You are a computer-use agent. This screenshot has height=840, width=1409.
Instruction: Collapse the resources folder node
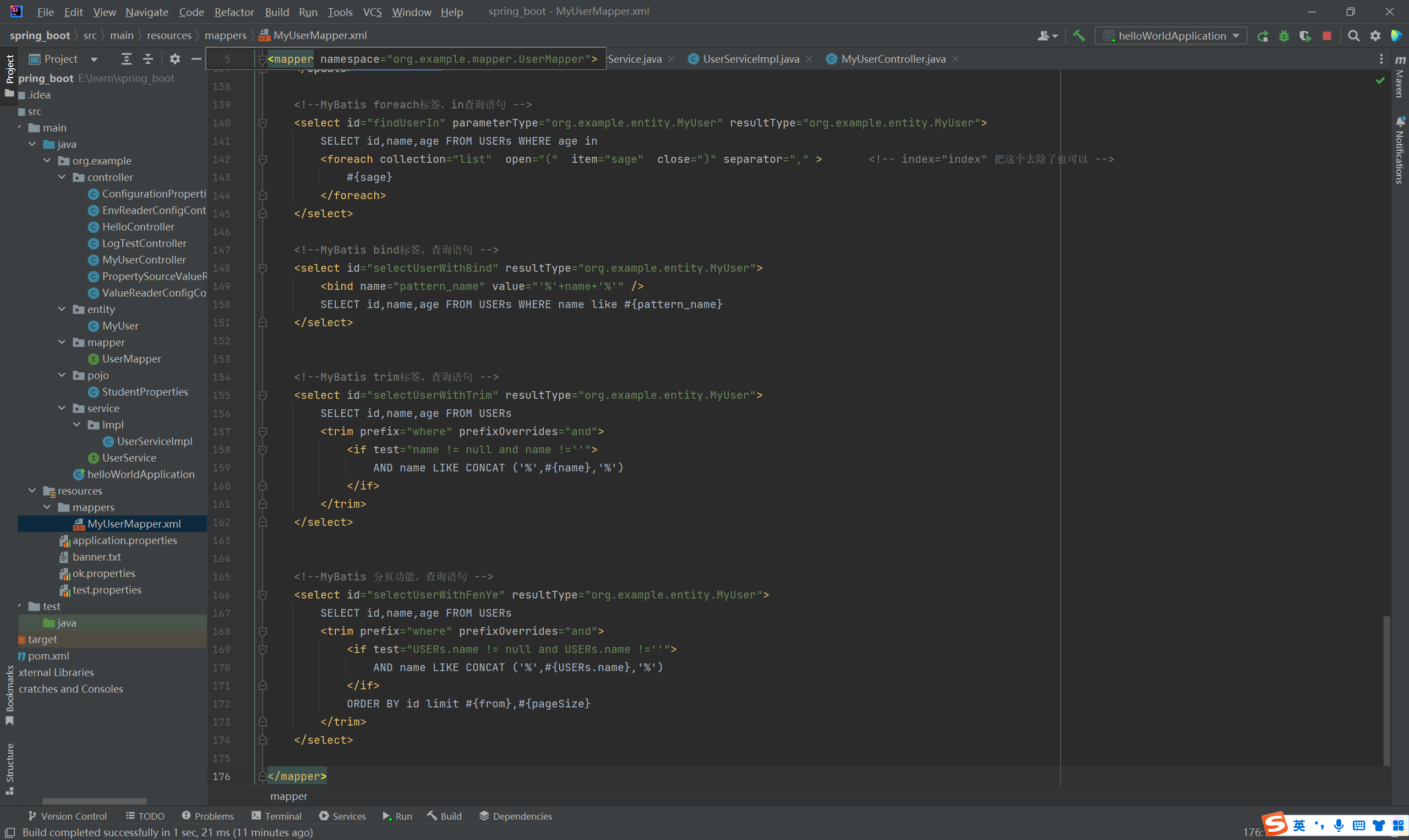tap(32, 491)
